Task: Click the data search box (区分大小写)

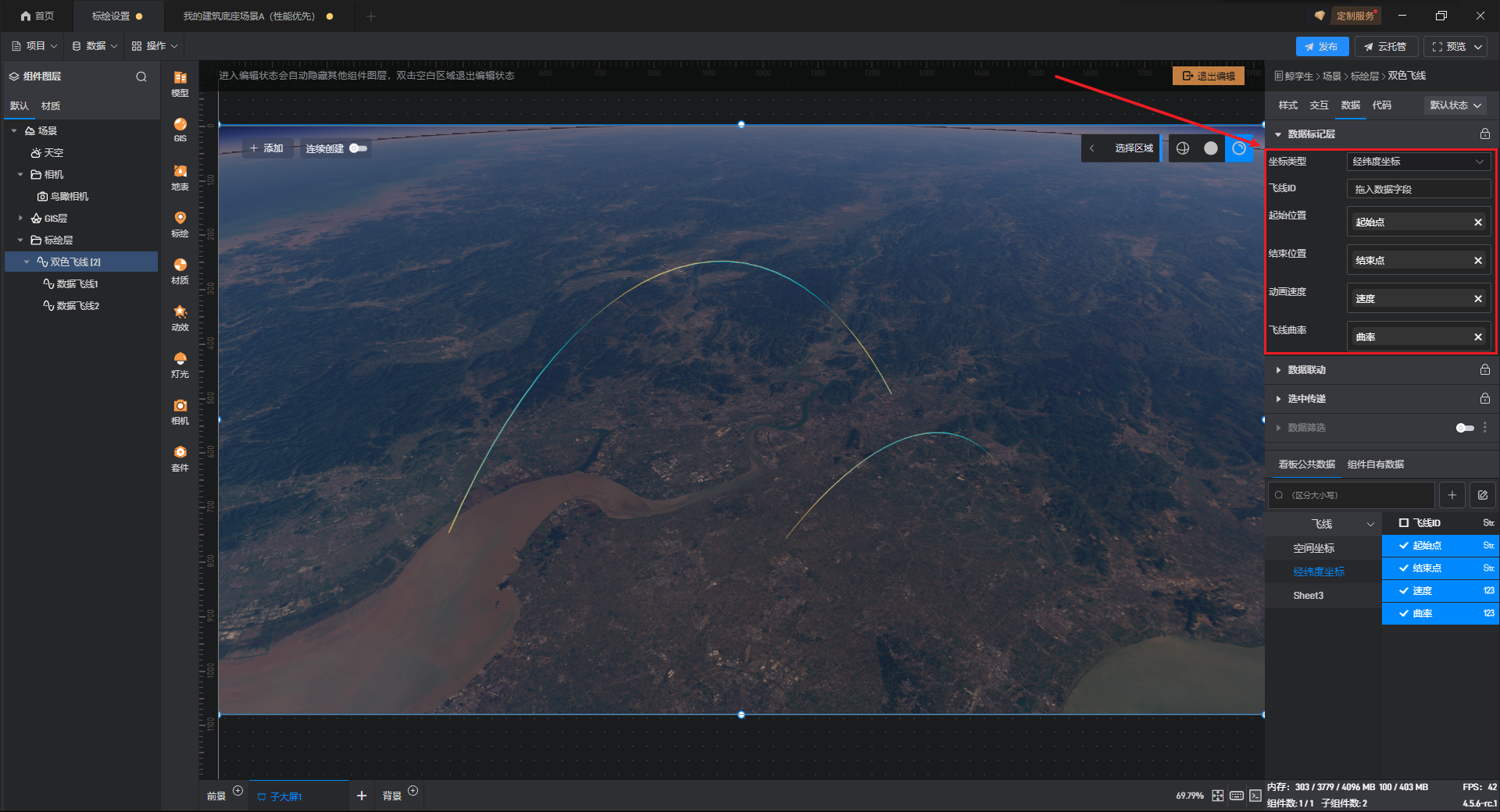Action: (x=1351, y=495)
